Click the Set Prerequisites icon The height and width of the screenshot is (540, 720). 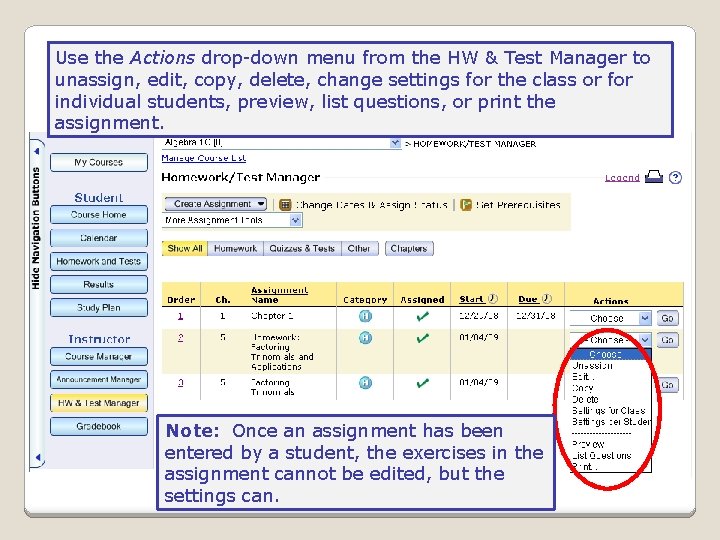466,205
